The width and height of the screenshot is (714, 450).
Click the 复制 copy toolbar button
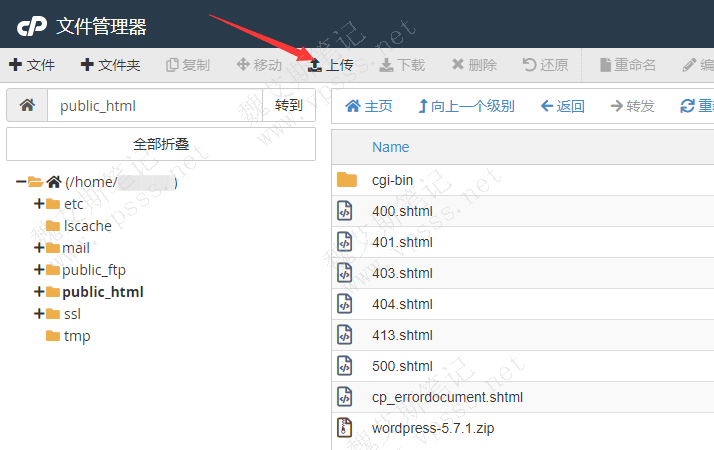click(188, 65)
